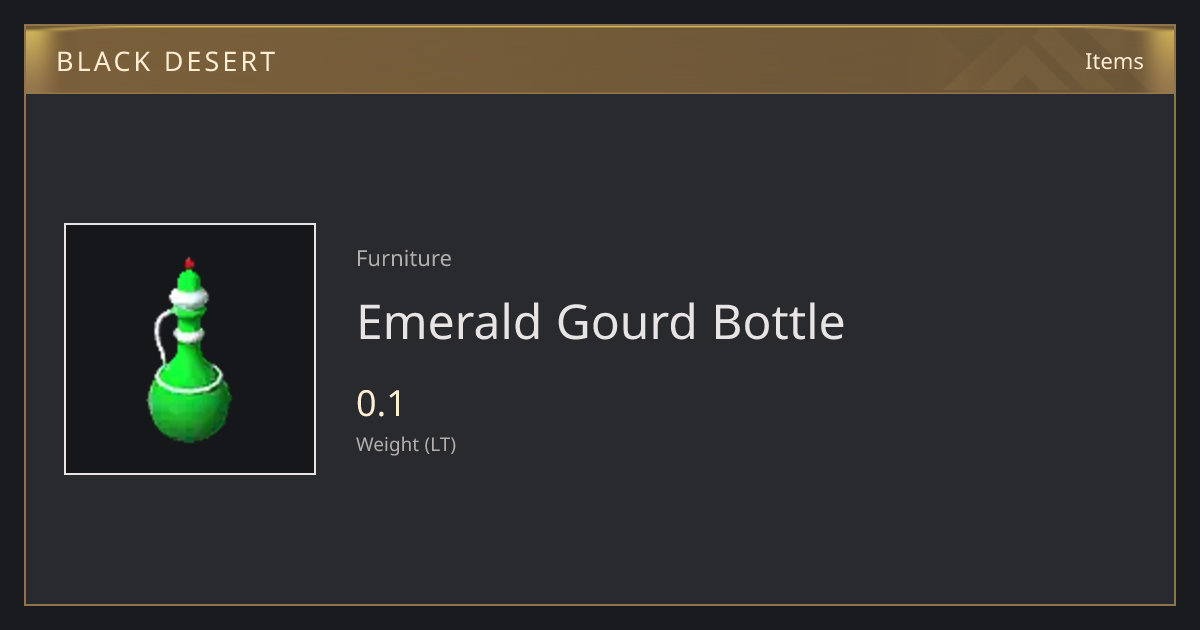Image resolution: width=1200 pixels, height=630 pixels.
Task: Select the Furniture category label
Action: (404, 258)
